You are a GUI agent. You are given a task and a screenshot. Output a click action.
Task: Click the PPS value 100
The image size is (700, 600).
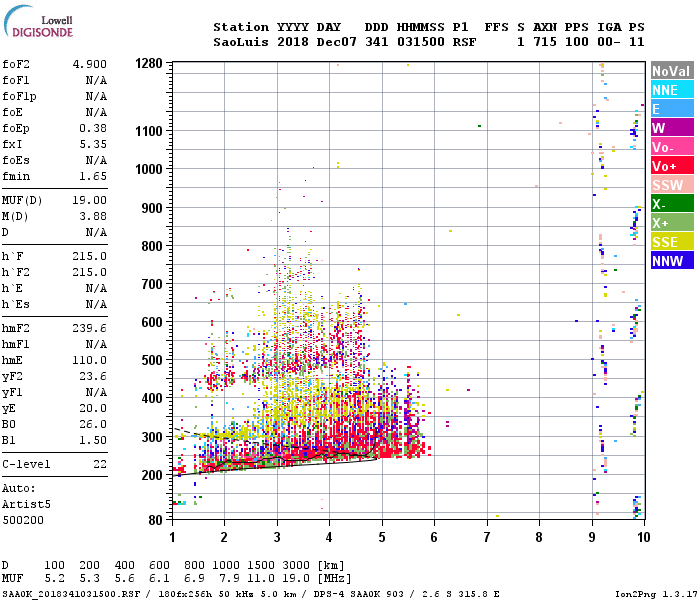click(x=577, y=42)
